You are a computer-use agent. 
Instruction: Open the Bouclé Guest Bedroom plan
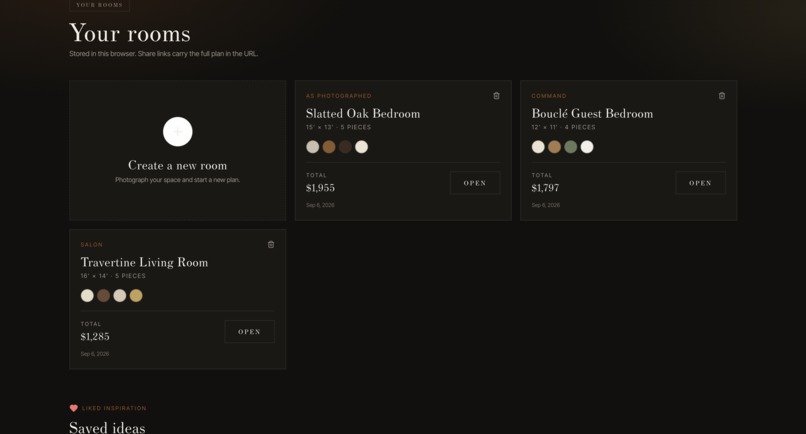701,183
